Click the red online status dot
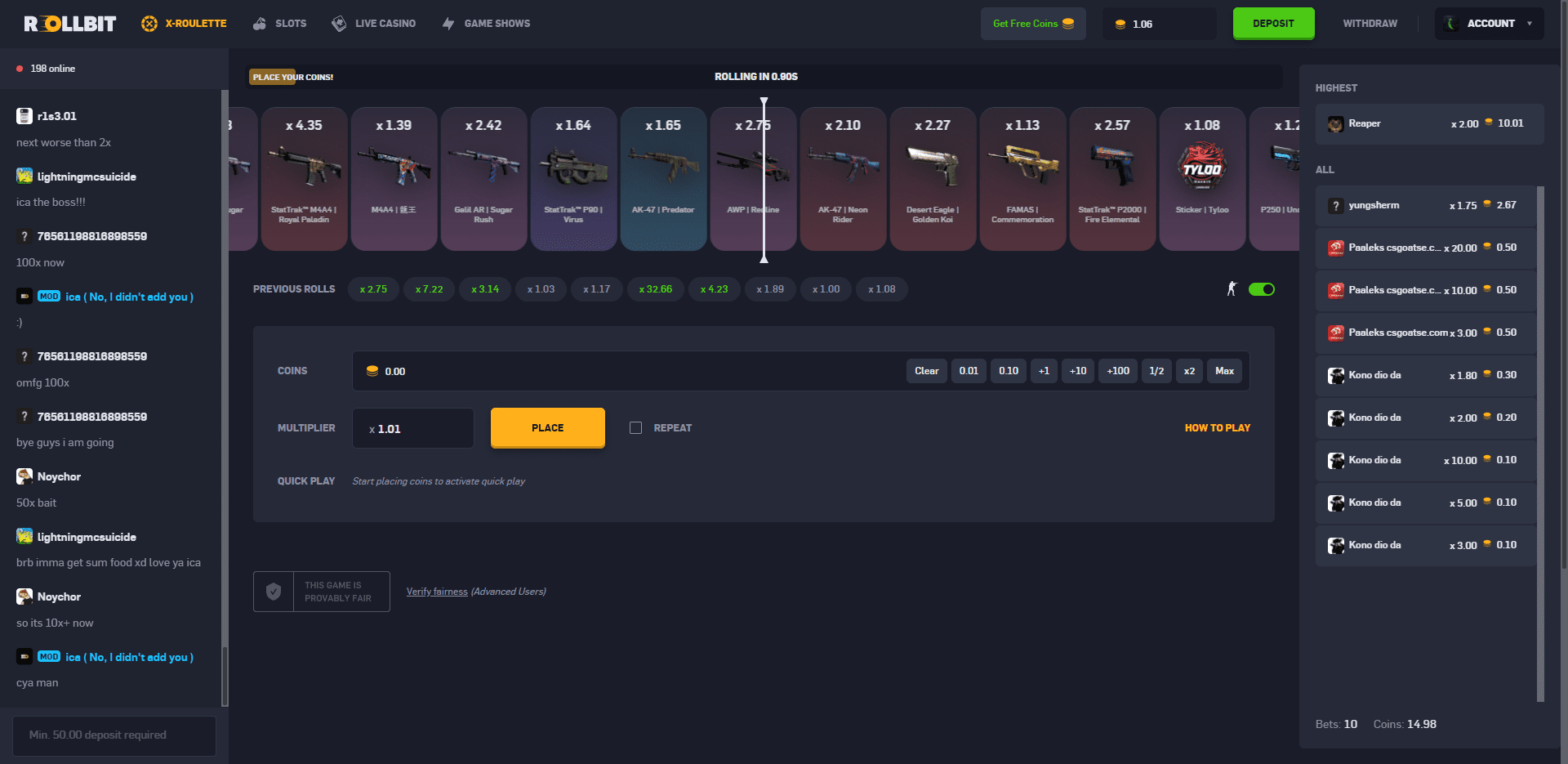 pos(20,69)
